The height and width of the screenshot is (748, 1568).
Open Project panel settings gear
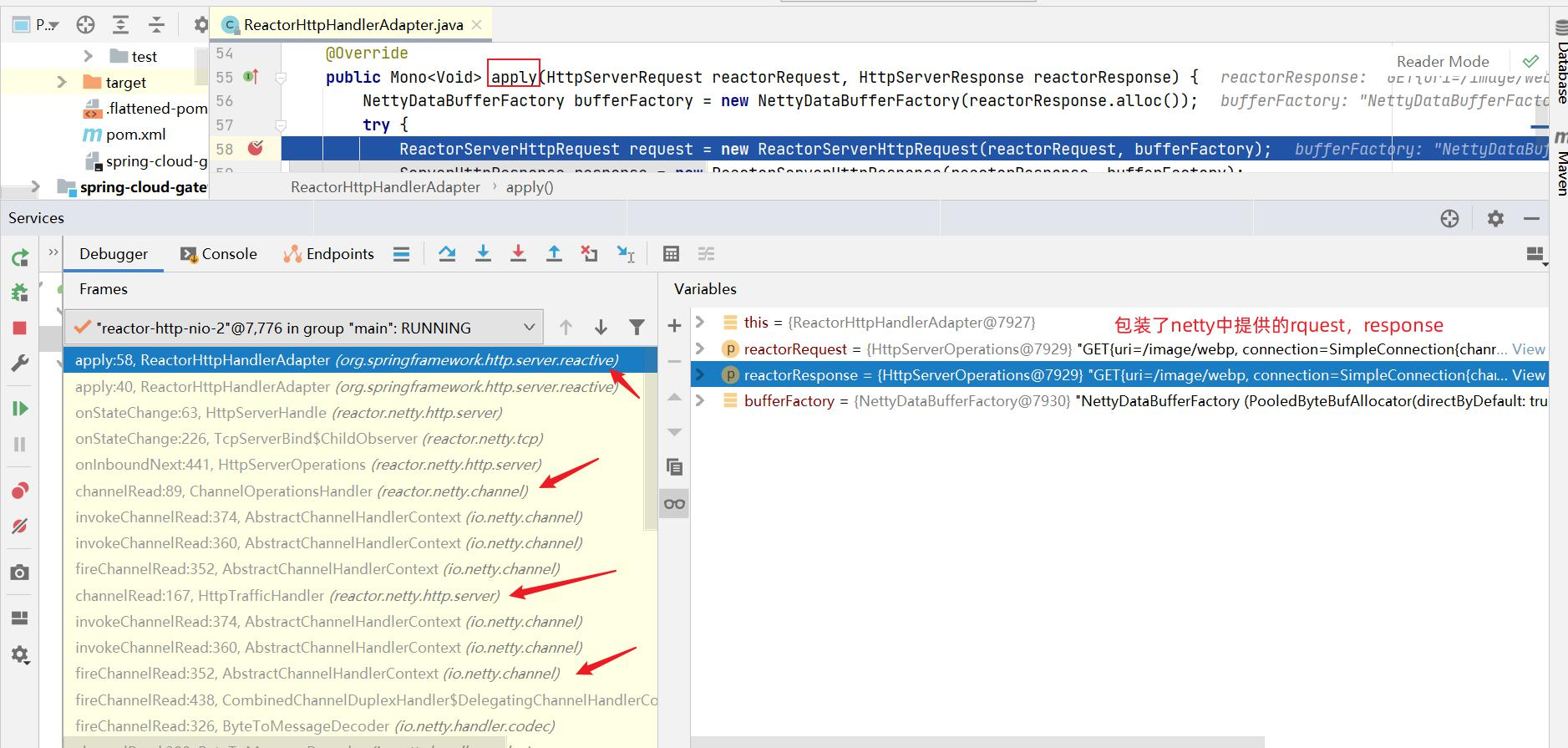coord(200,25)
